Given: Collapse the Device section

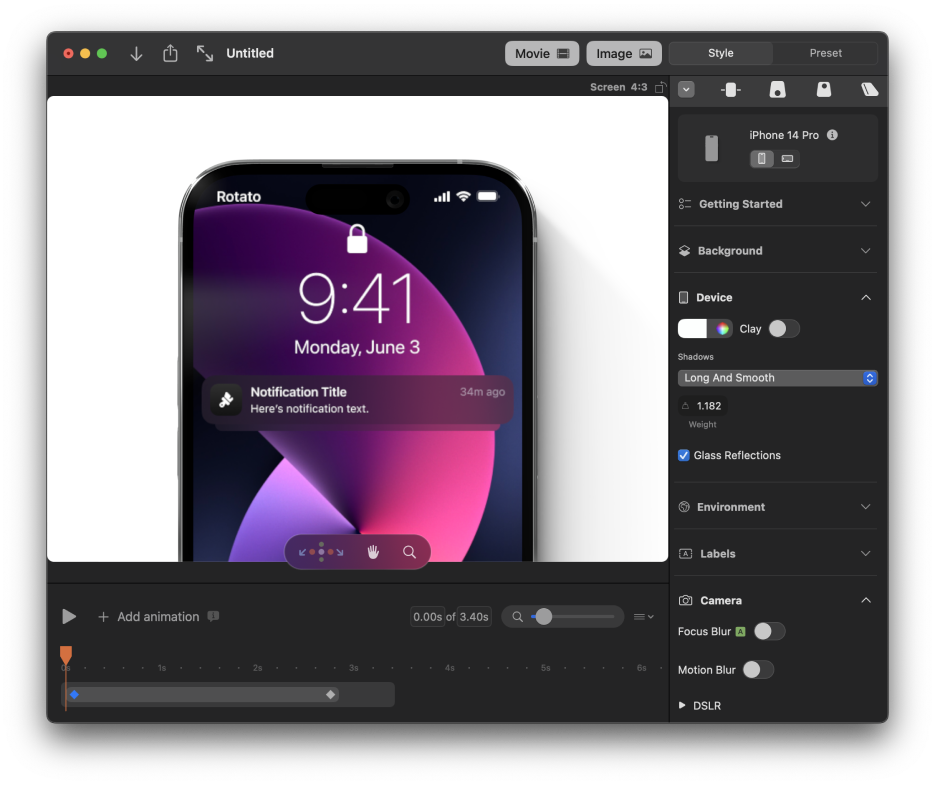Looking at the screenshot, I should tap(775, 297).
